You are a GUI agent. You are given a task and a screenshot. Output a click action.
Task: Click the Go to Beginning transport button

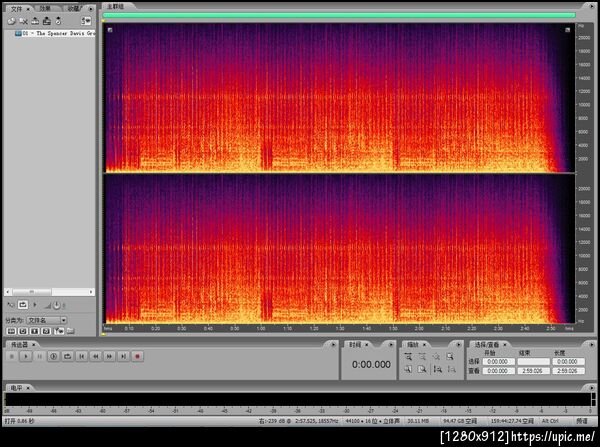(x=80, y=356)
